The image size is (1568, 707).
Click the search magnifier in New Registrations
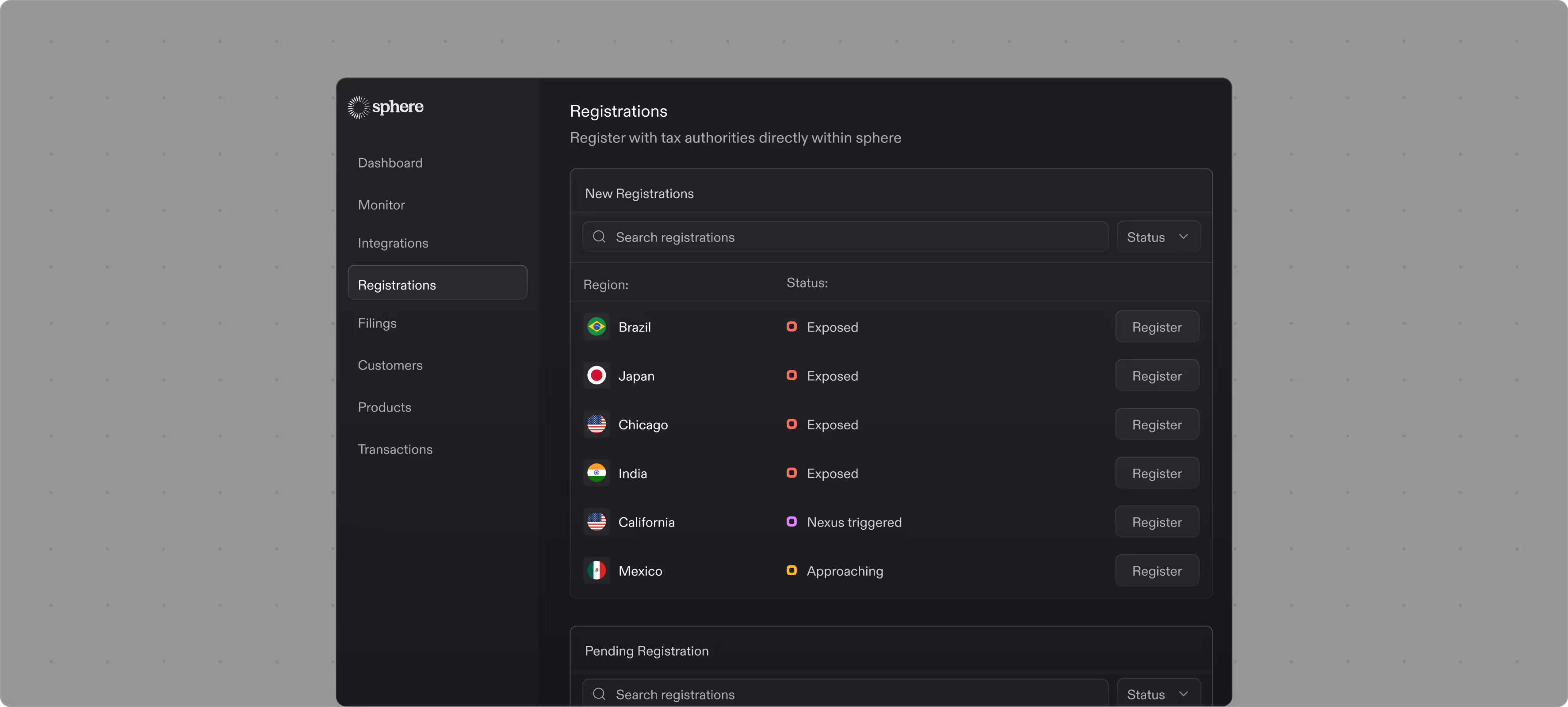pyautogui.click(x=599, y=237)
